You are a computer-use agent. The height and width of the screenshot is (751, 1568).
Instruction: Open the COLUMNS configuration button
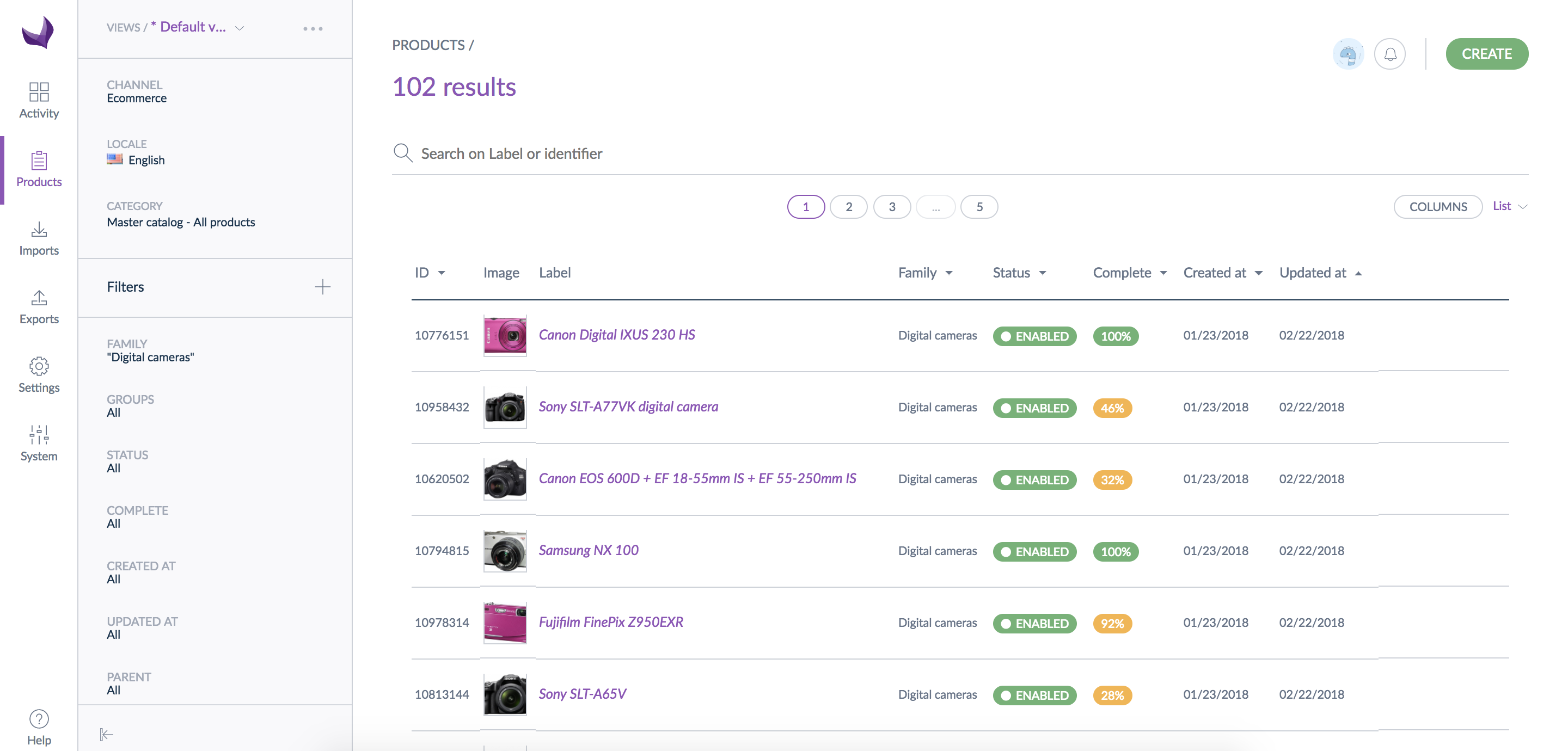pyautogui.click(x=1438, y=207)
